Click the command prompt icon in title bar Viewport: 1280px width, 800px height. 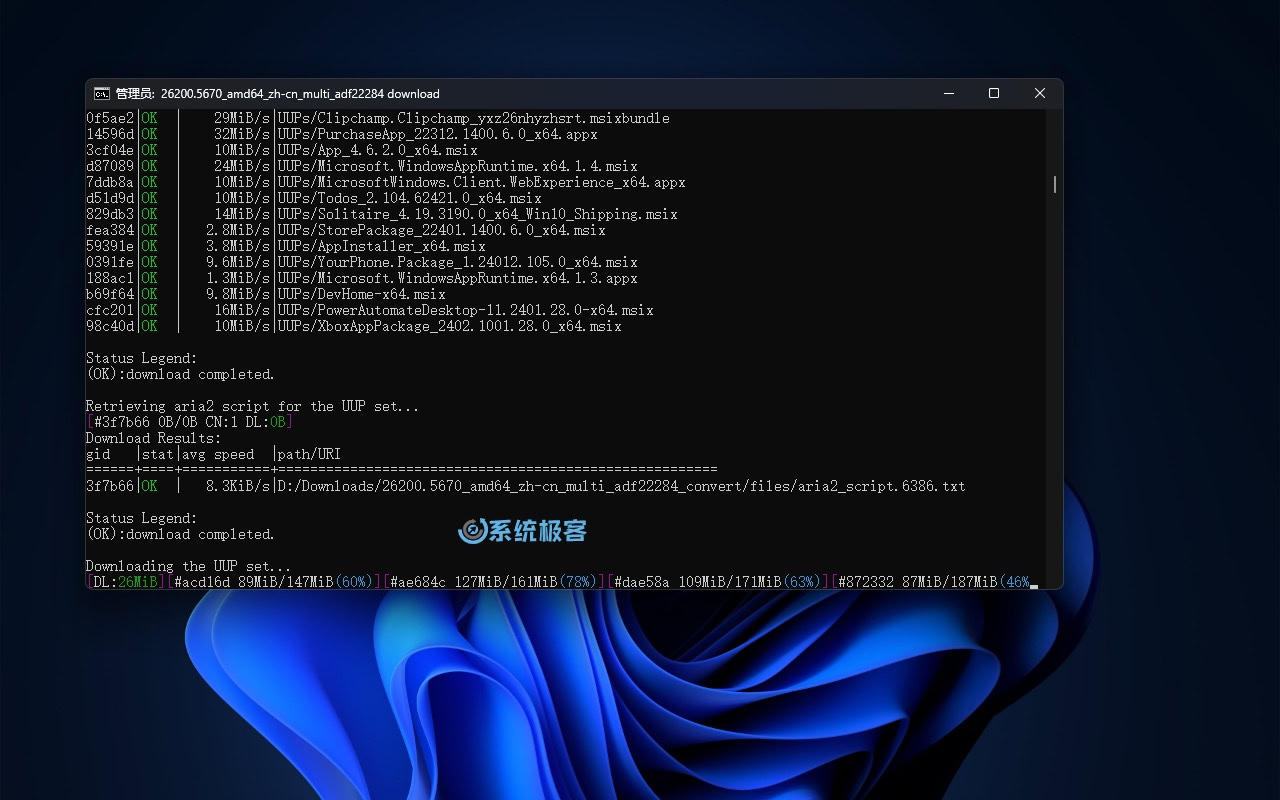click(102, 93)
